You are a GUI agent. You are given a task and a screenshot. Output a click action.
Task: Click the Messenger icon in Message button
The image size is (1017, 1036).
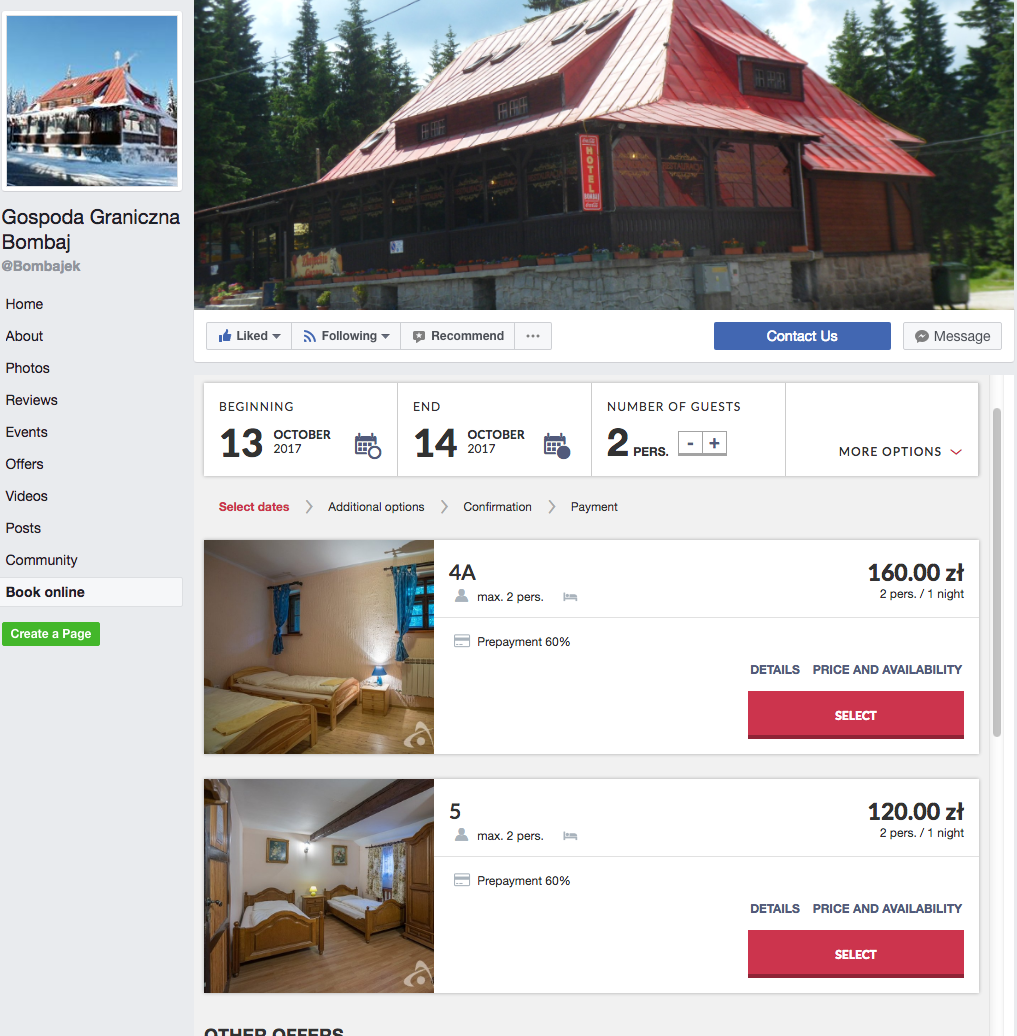click(x=921, y=336)
